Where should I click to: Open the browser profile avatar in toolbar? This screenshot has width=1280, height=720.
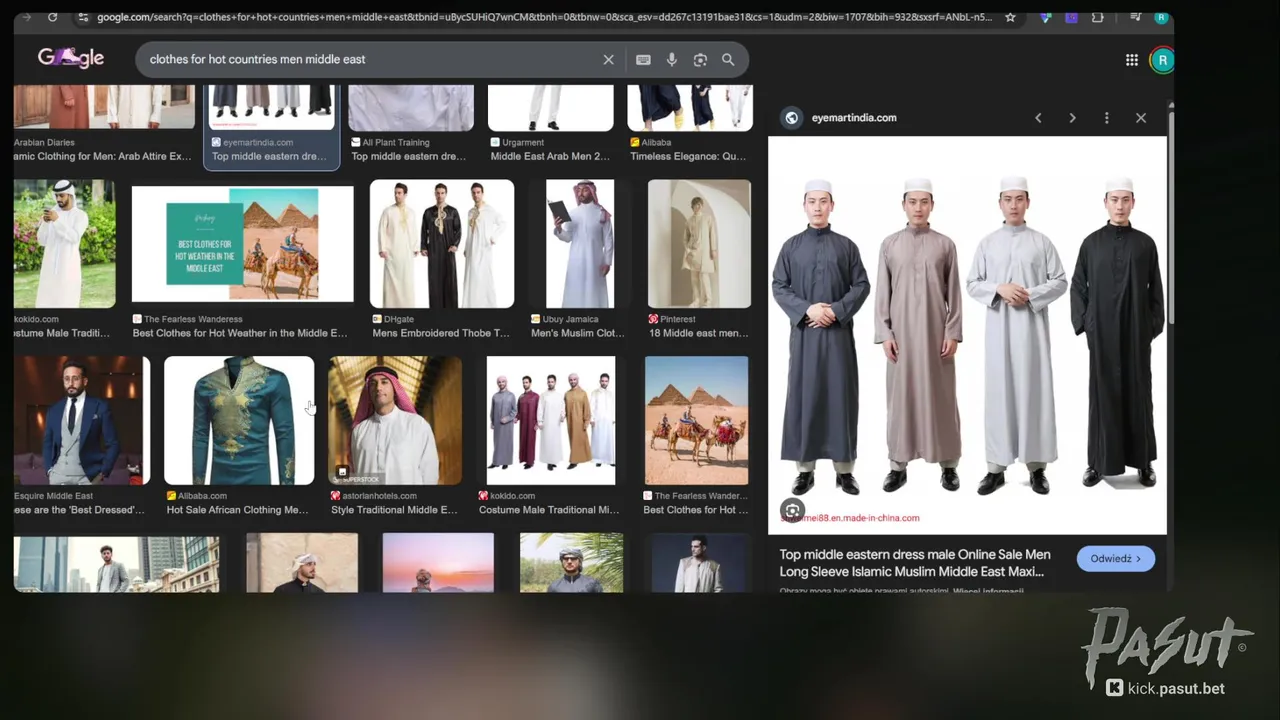[1161, 17]
